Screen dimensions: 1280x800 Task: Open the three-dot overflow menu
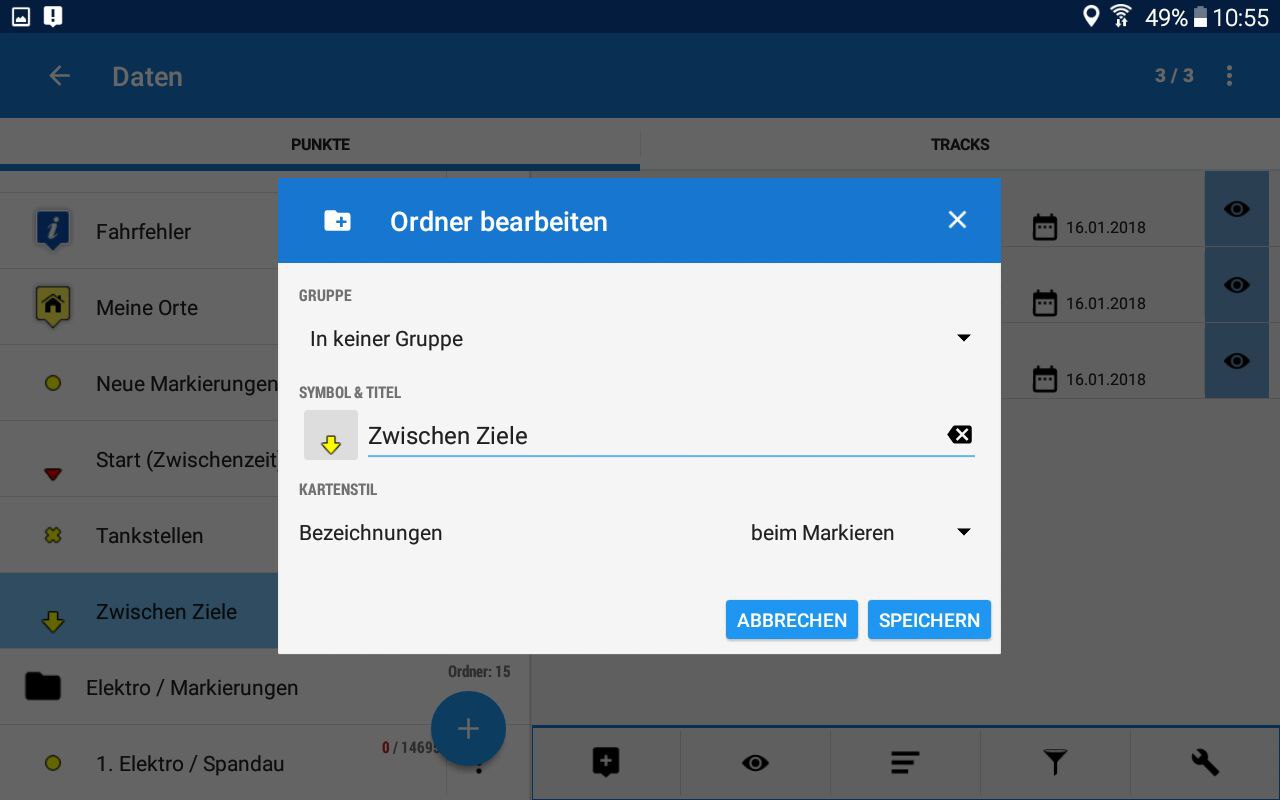click(1229, 76)
